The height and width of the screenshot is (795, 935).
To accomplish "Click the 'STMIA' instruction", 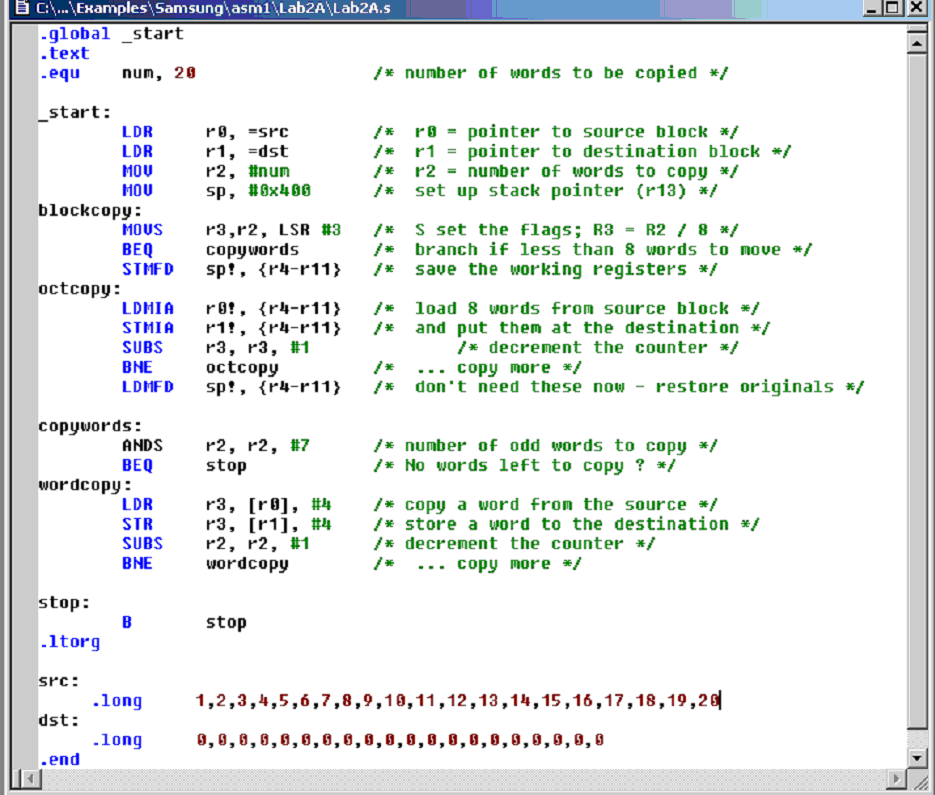I will (148, 328).
